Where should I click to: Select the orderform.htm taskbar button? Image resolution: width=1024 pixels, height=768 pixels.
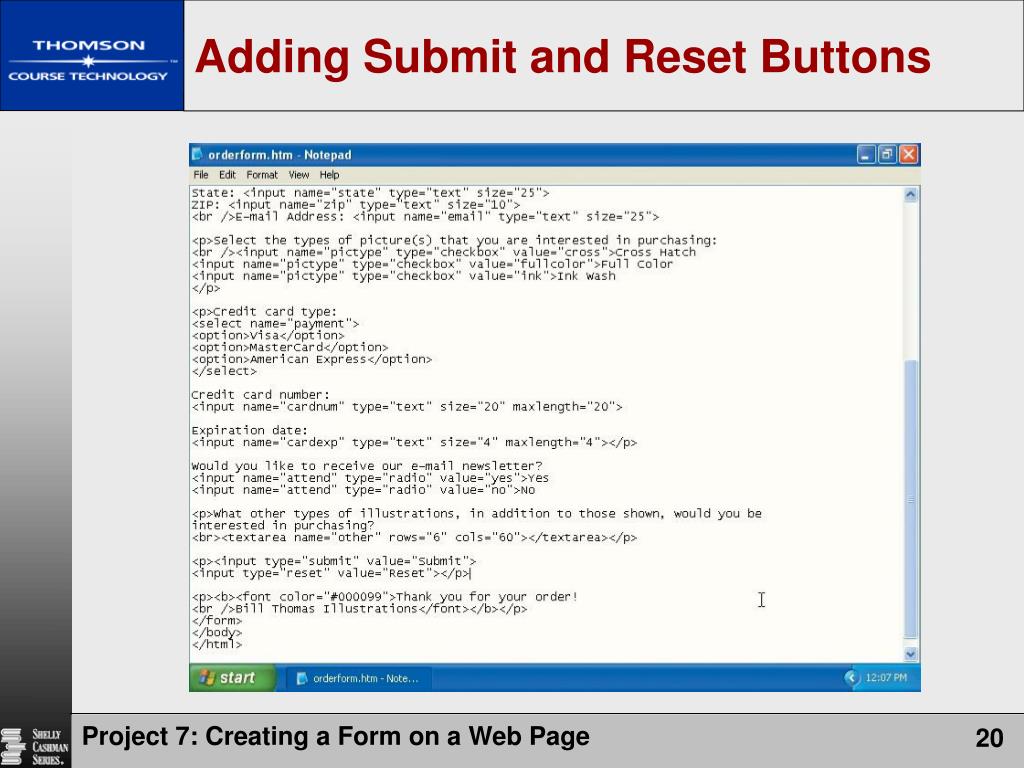coord(358,679)
